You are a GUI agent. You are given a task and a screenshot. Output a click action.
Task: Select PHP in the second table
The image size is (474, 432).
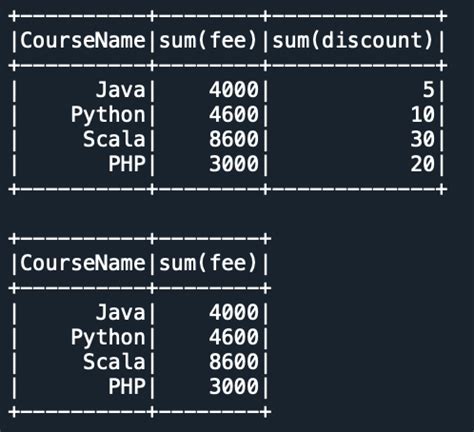pyautogui.click(x=127, y=386)
